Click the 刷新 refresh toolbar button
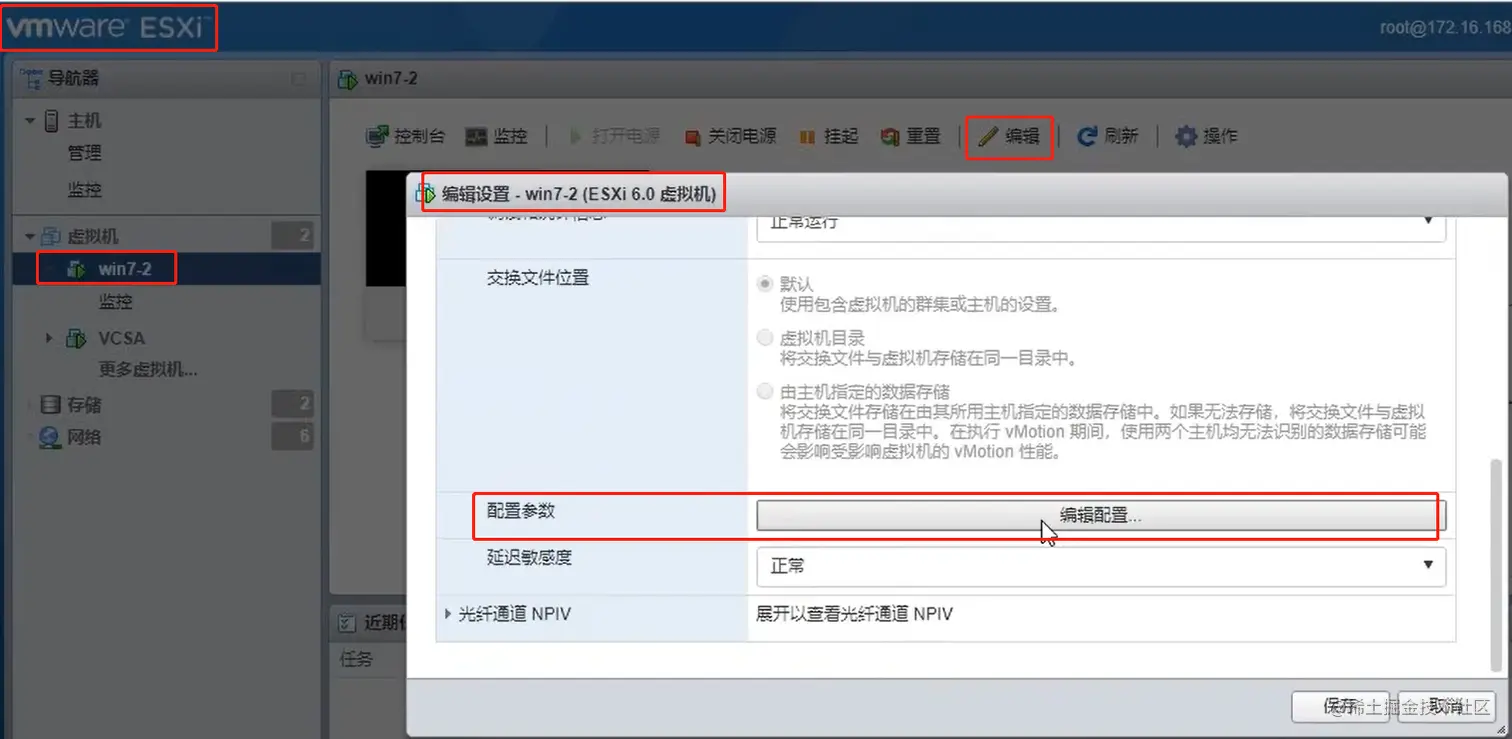Viewport: 1512px width, 739px height. click(x=1107, y=136)
